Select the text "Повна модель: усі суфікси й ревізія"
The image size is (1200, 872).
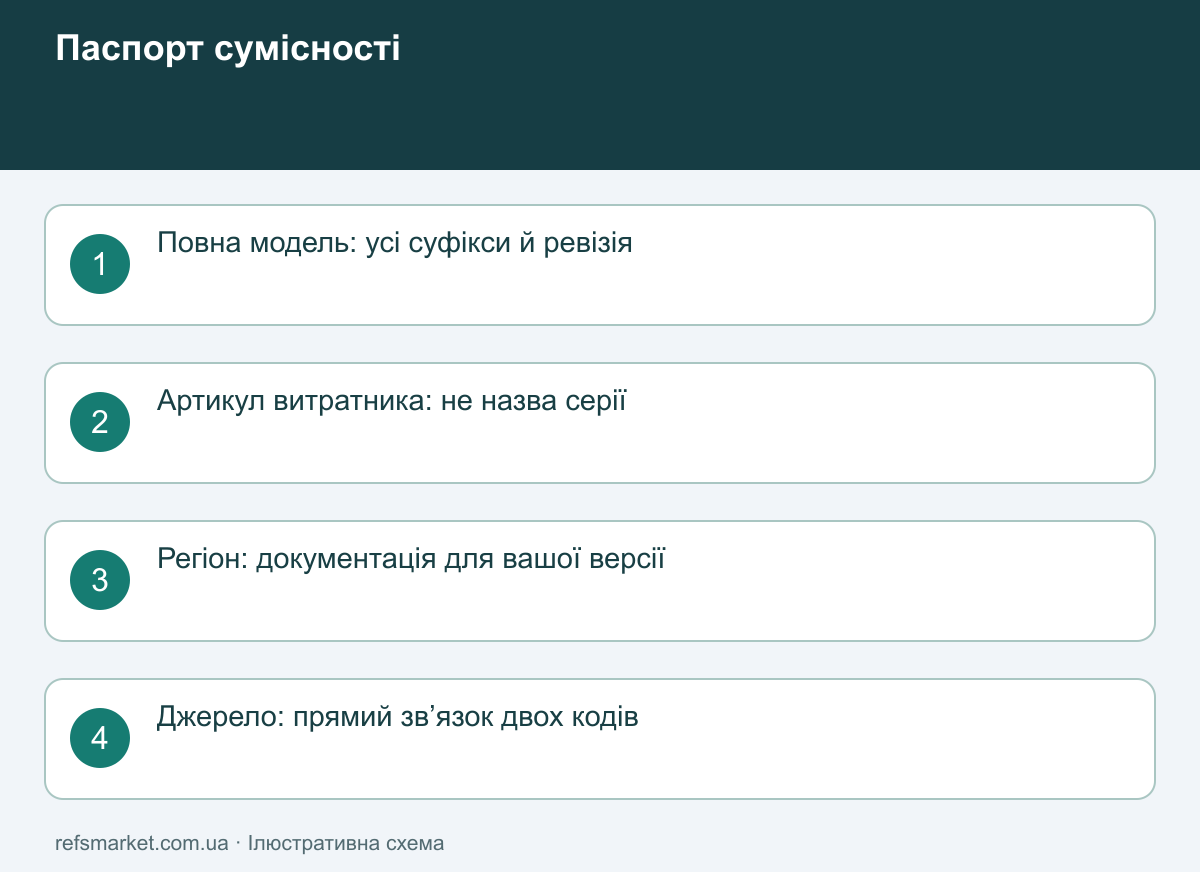point(395,243)
